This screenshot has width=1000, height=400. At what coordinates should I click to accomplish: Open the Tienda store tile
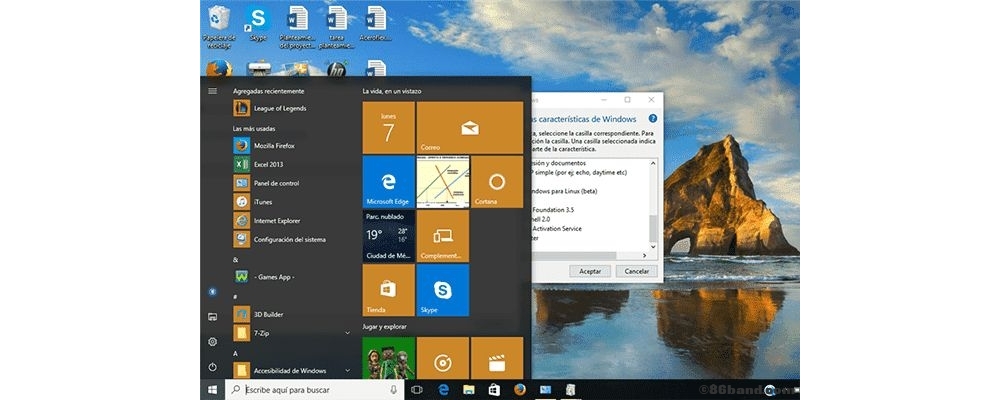(x=388, y=290)
